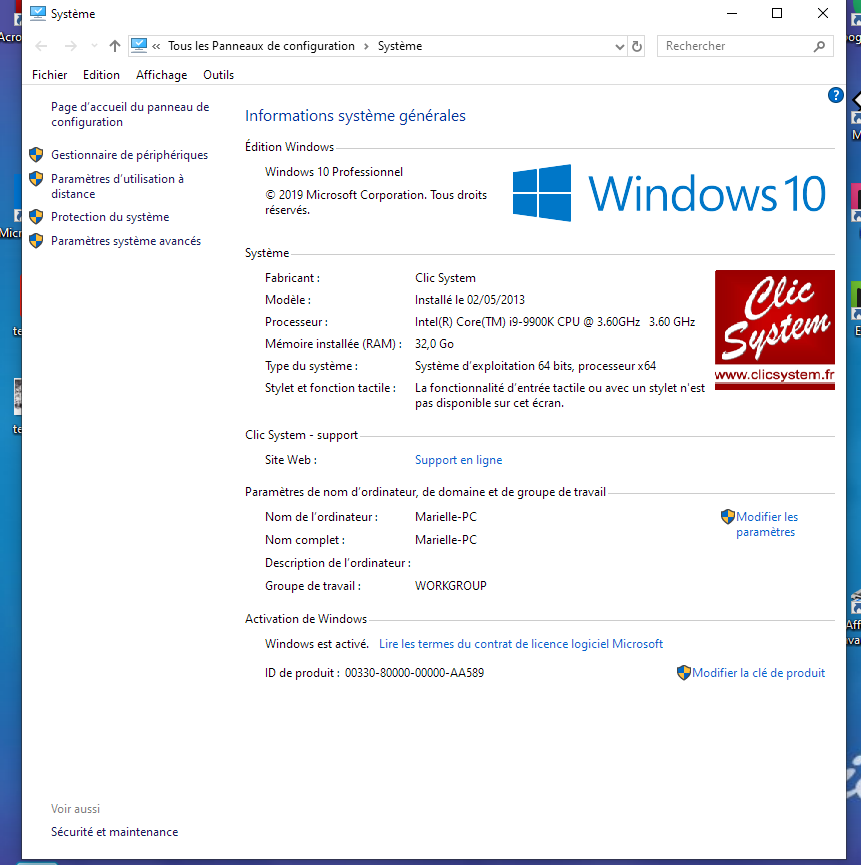Click the double chevron in address bar
861x865 pixels.
(157, 46)
